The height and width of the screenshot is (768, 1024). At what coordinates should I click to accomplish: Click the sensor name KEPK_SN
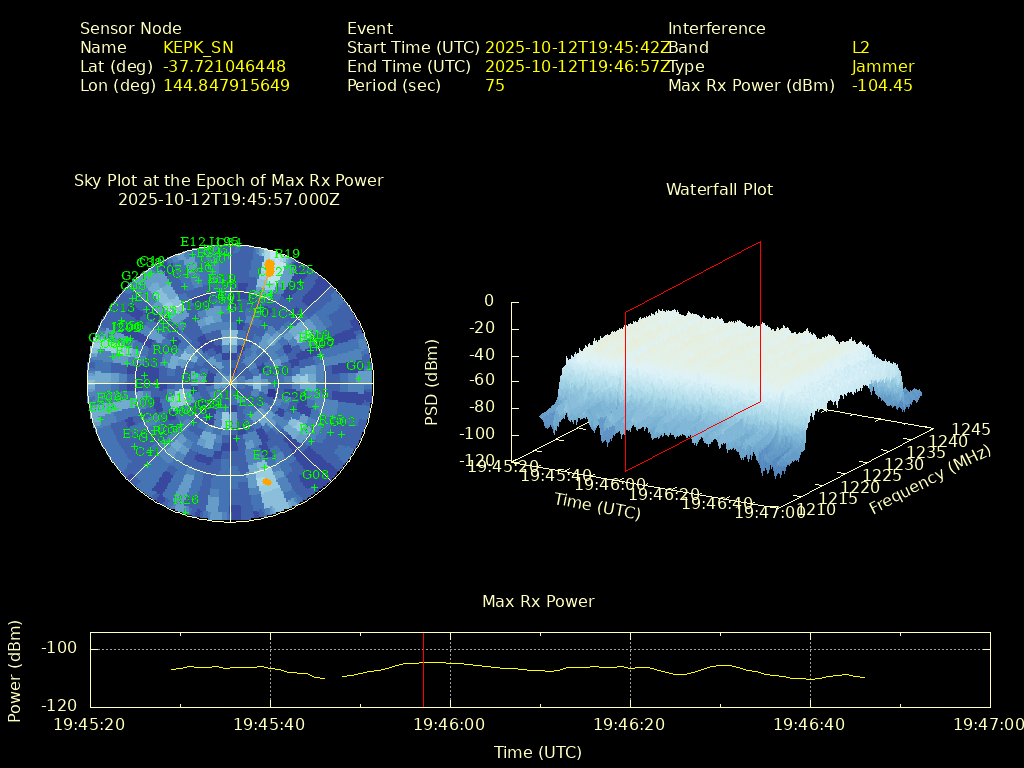click(x=198, y=47)
